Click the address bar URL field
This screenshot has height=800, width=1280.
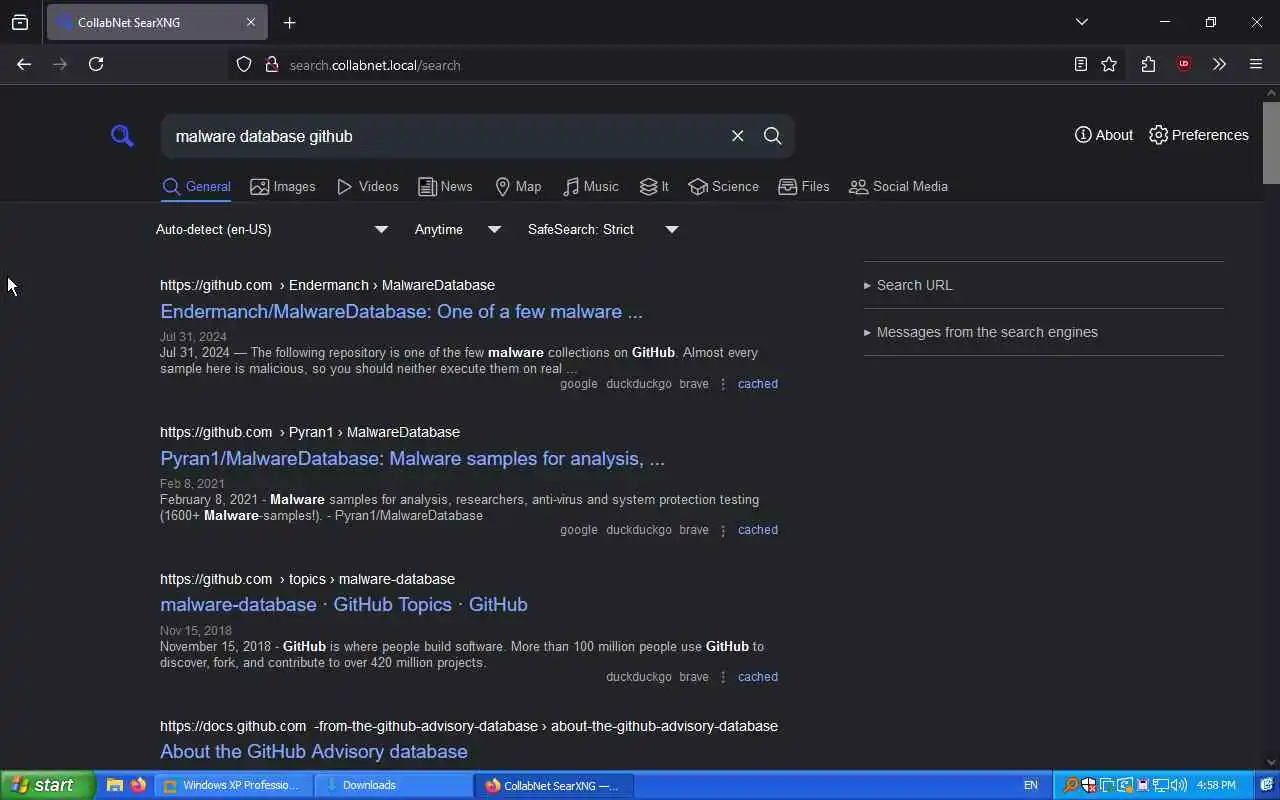click(660, 64)
